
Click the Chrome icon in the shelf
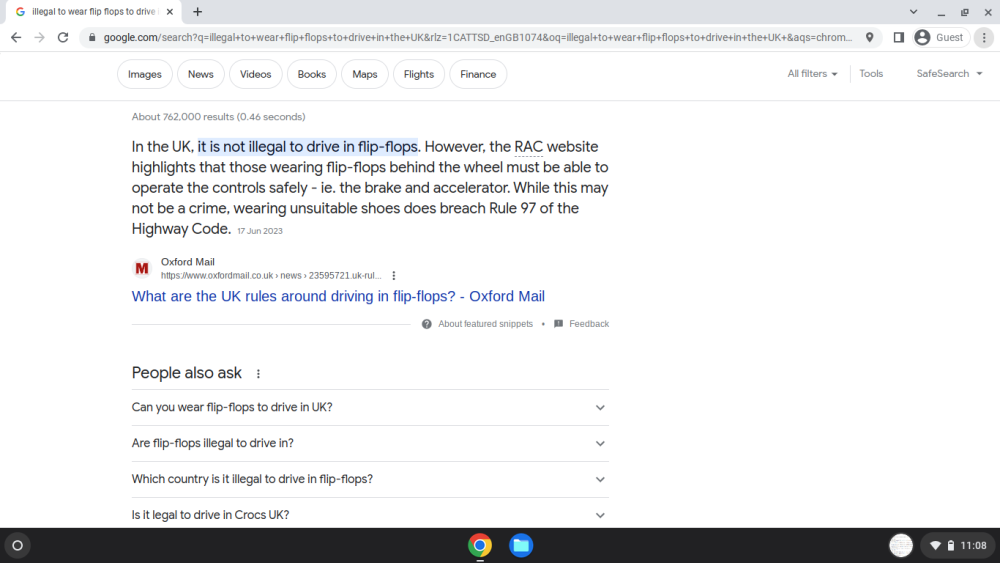tap(480, 545)
